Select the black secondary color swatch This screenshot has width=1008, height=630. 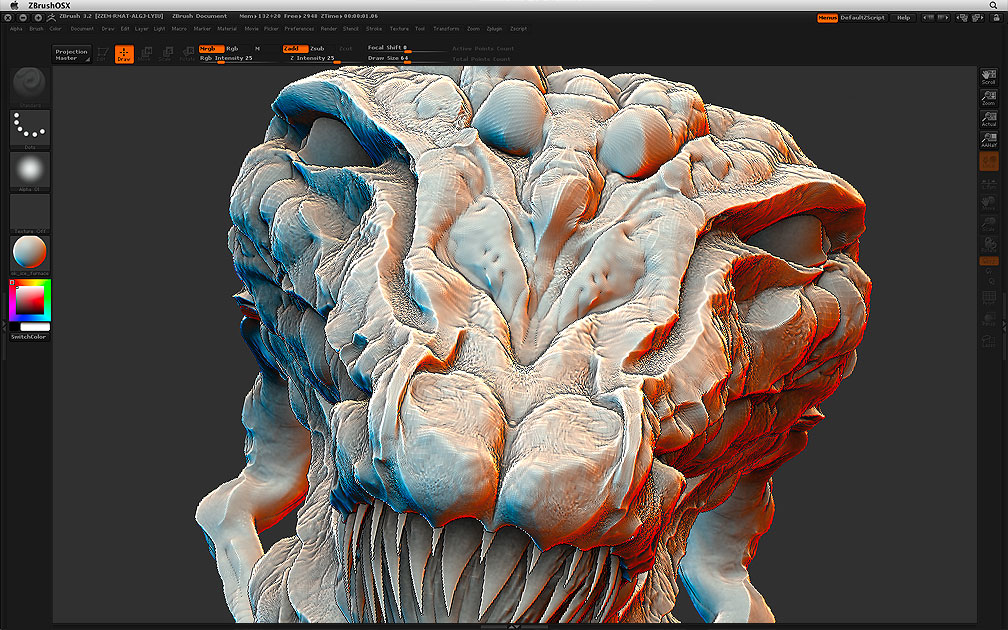14,327
